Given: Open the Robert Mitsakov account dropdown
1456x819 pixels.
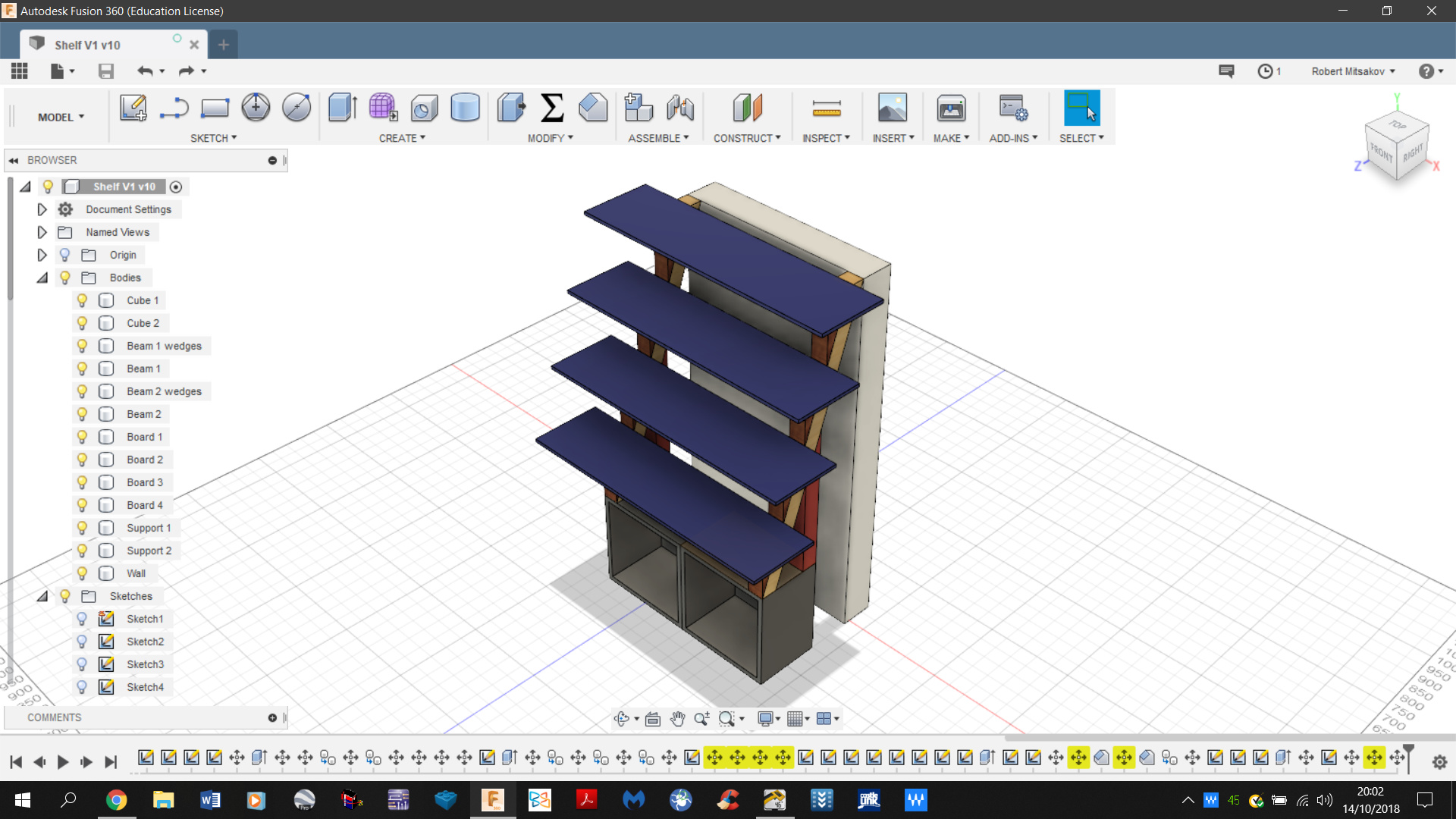Looking at the screenshot, I should (1353, 71).
